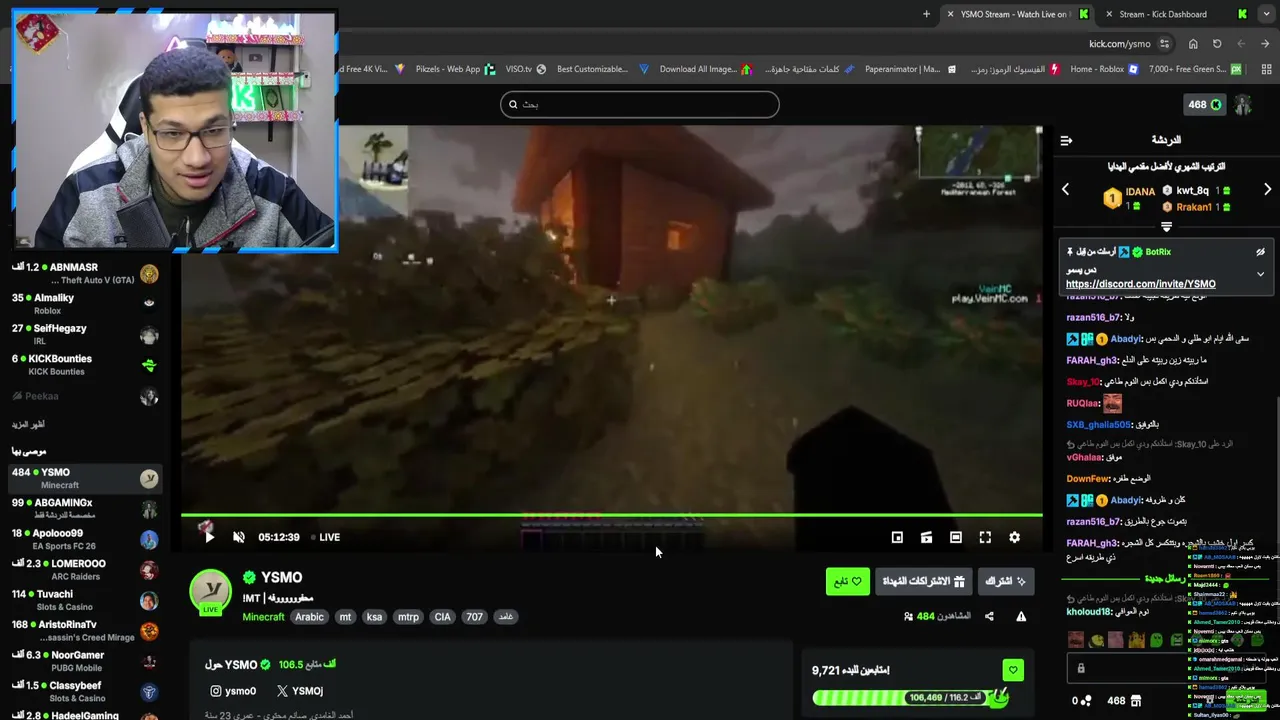The image size is (1280, 720).
Task: Open the clip creation icon in the player
Action: pyautogui.click(x=926, y=537)
